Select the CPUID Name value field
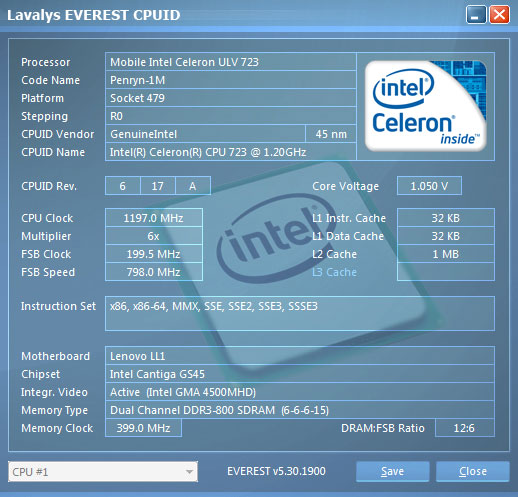Screen dimensions: 518x497 (x=231, y=152)
